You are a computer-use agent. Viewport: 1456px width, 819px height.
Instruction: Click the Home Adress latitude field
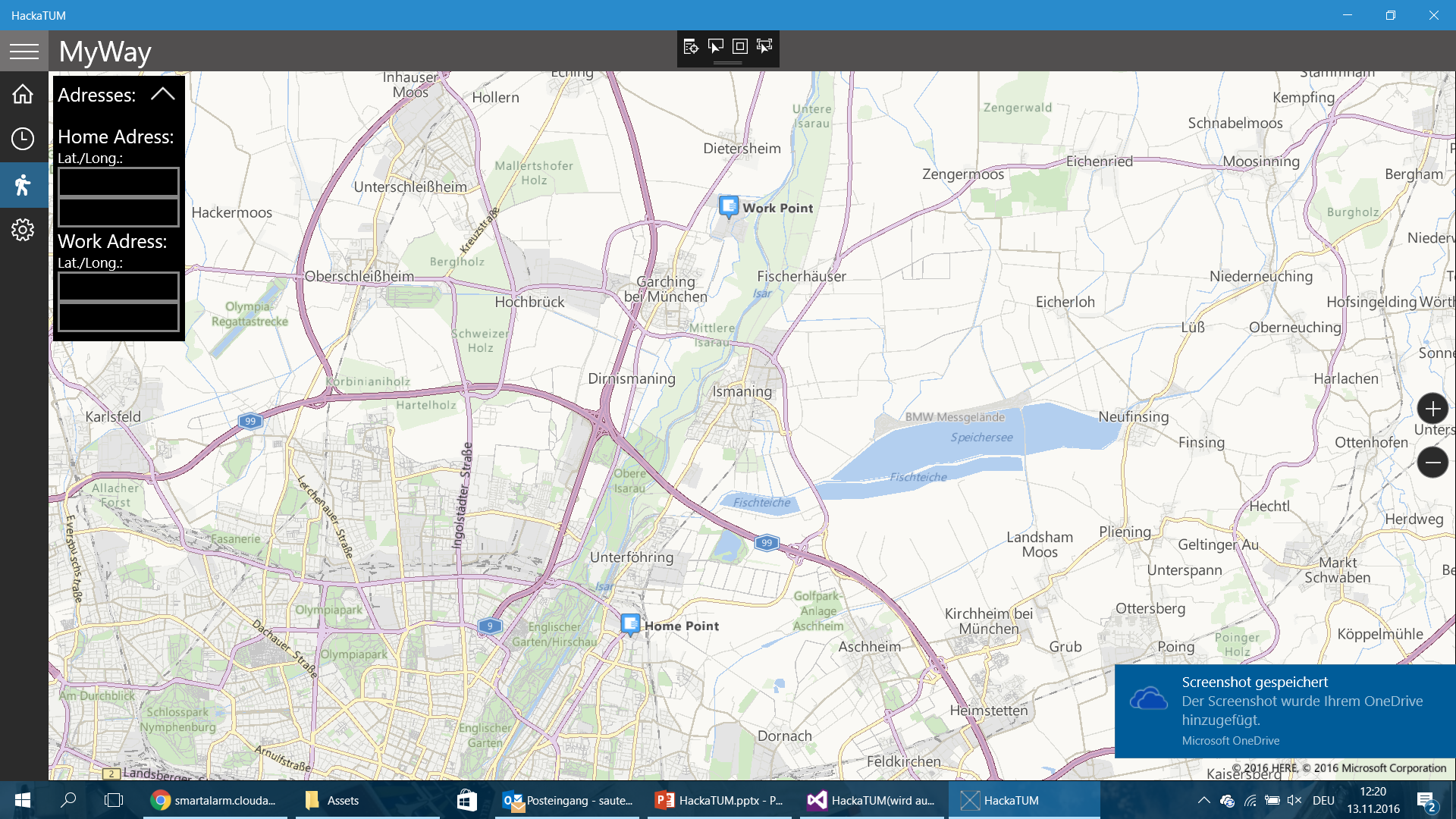point(118,182)
